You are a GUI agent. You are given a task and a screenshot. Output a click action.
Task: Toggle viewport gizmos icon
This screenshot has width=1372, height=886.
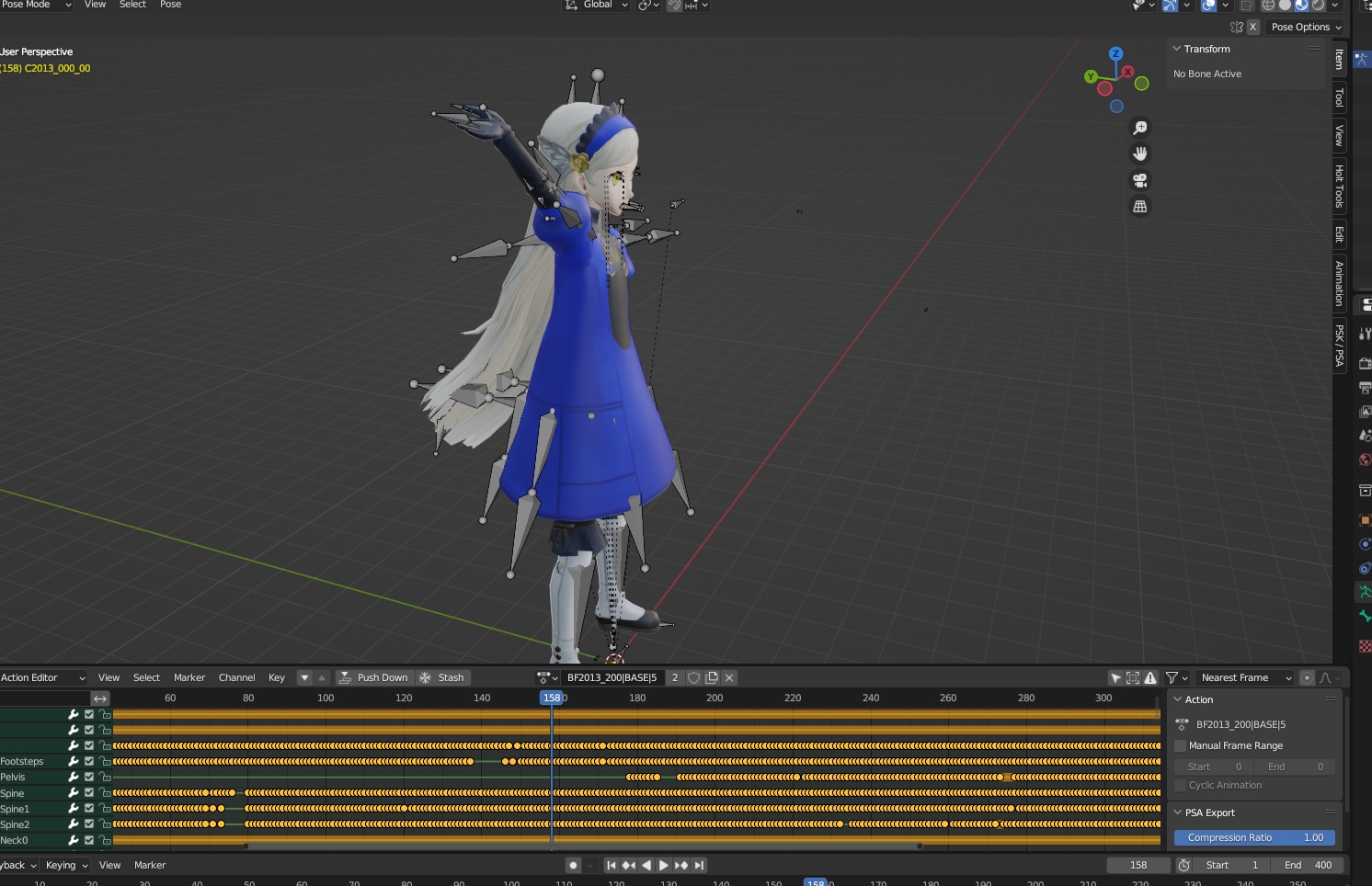pos(1170,5)
